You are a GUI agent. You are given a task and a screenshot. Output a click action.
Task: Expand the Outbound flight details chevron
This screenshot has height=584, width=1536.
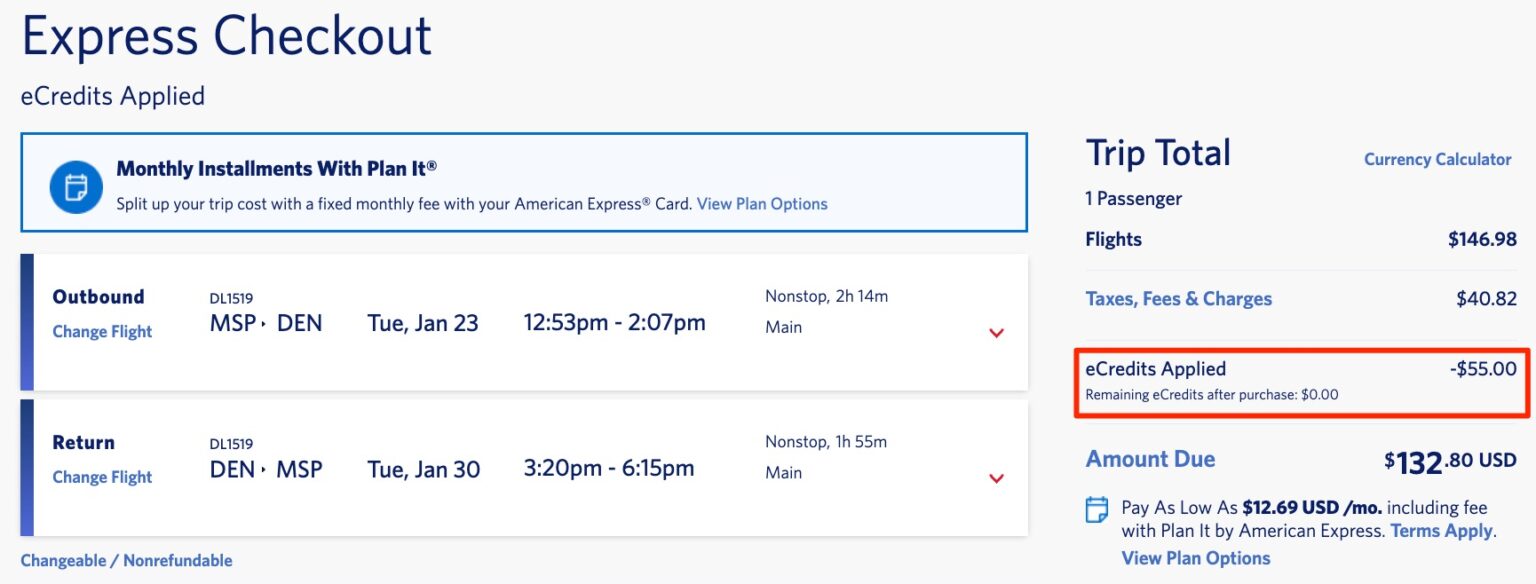[x=996, y=332]
